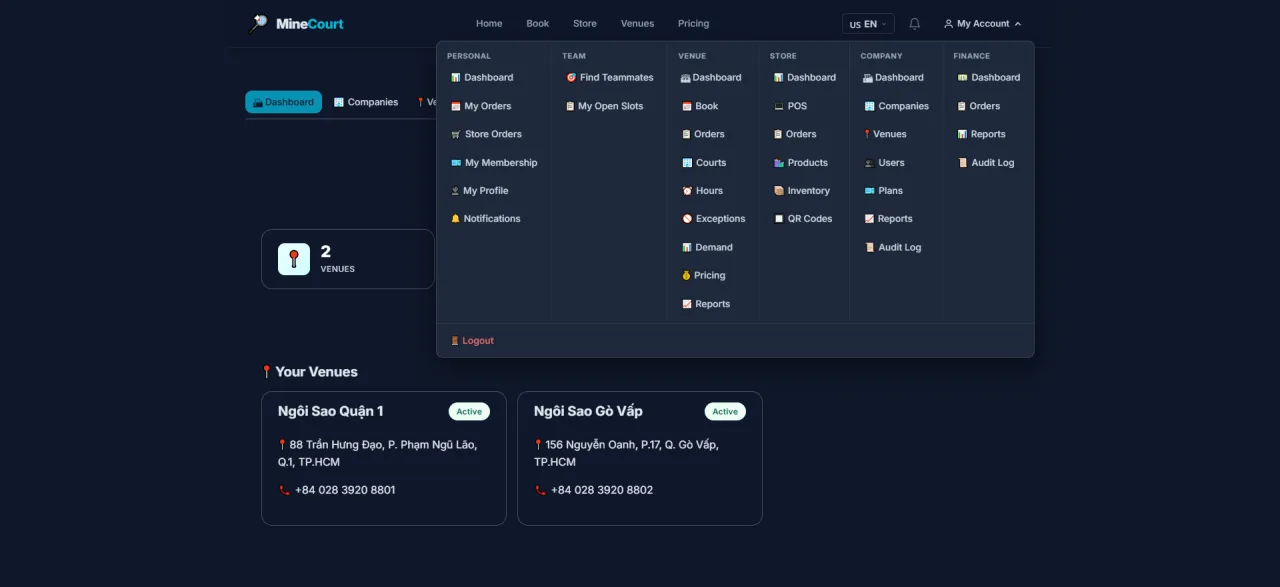Image resolution: width=1280 pixels, height=587 pixels.
Task: Select Exceptions in Venue menu
Action: click(x=713, y=219)
